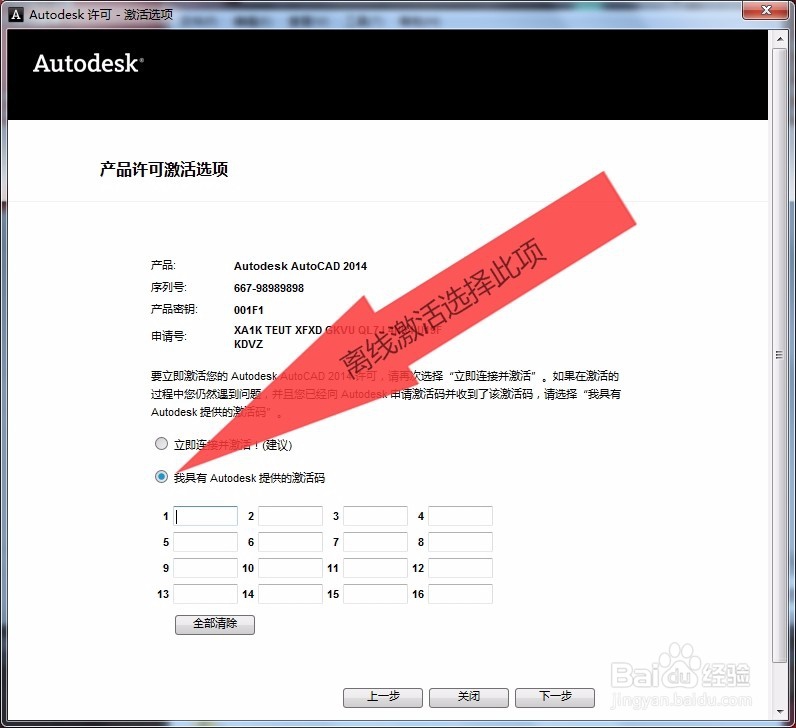
Task: Click activation code field 13
Action: 205,594
